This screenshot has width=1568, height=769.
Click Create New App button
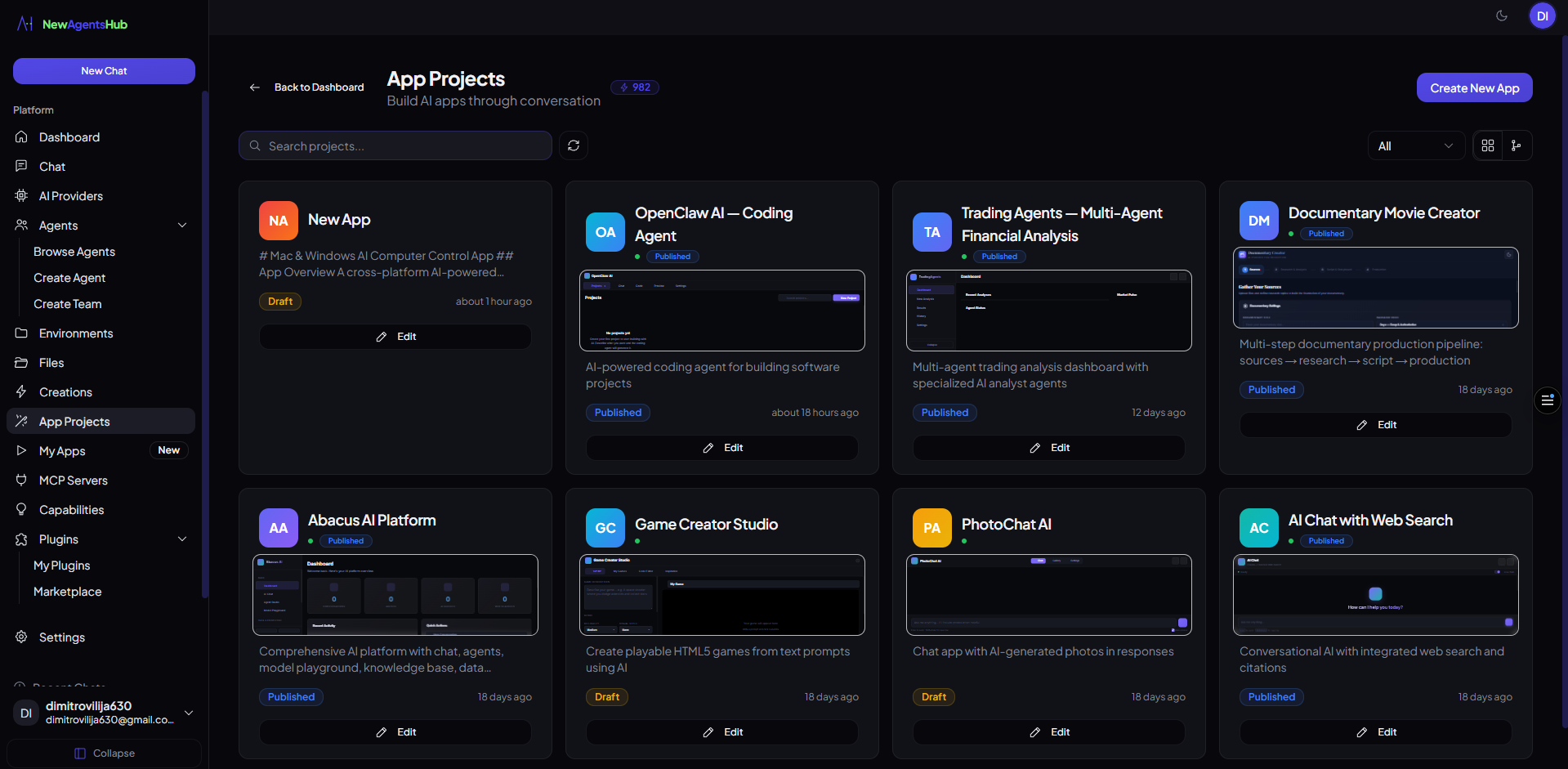click(x=1474, y=87)
